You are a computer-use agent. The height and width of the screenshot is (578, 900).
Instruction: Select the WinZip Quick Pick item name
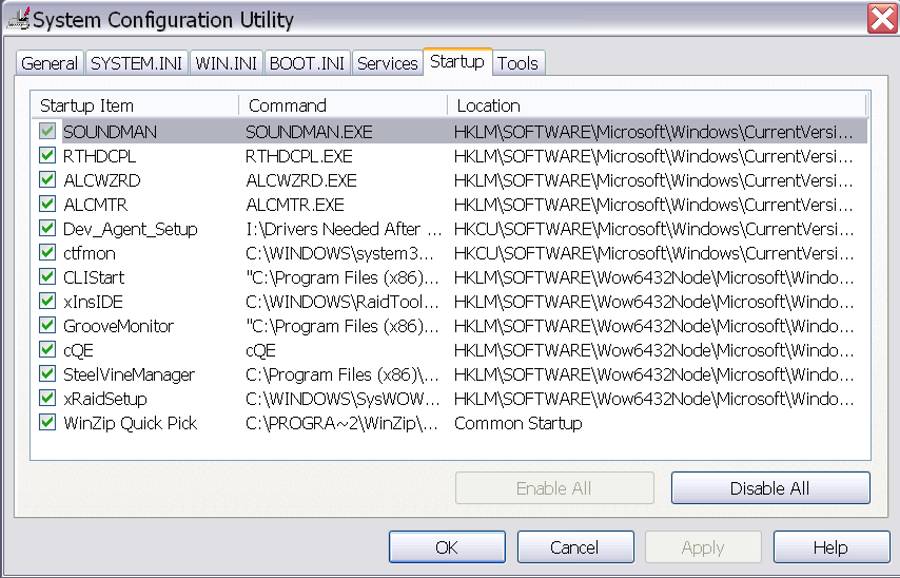click(130, 423)
